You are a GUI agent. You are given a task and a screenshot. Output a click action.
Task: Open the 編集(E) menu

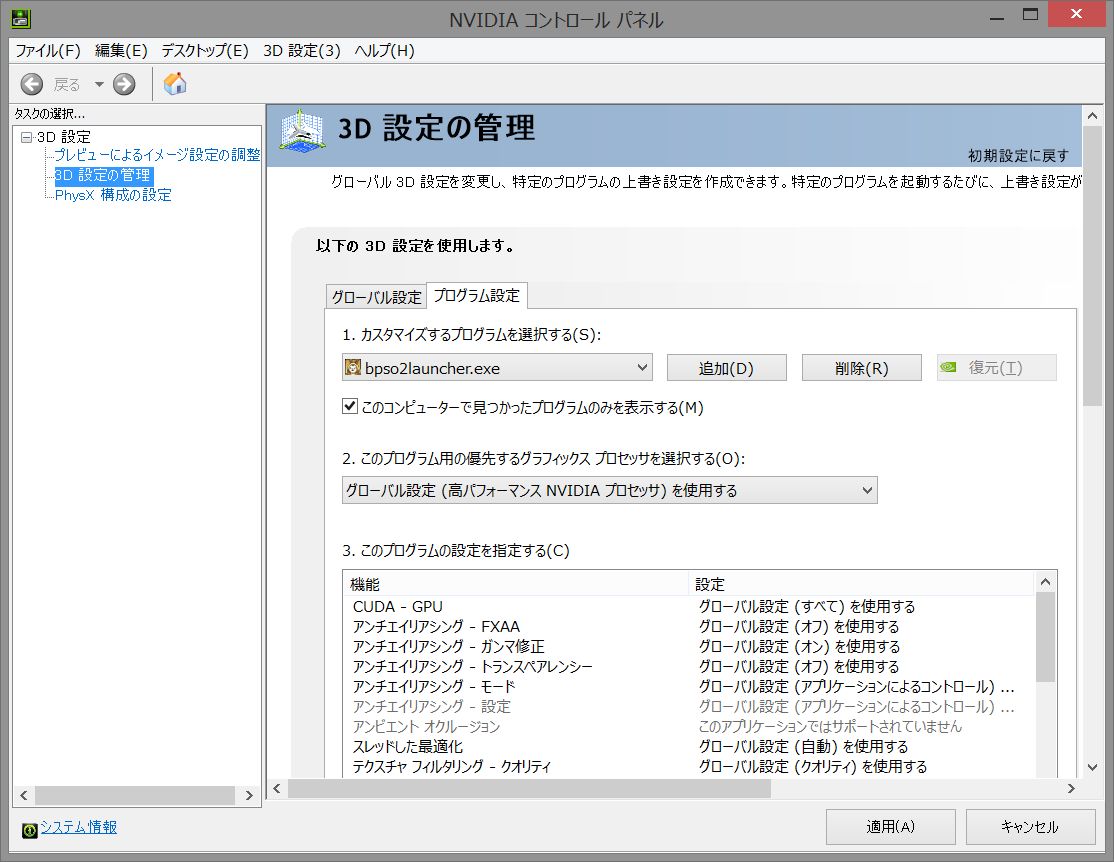coord(121,51)
